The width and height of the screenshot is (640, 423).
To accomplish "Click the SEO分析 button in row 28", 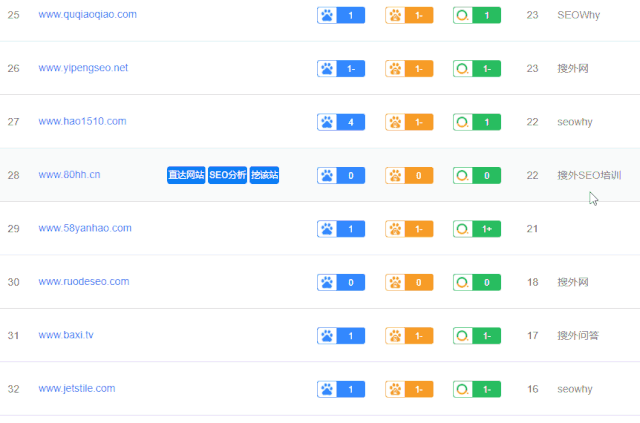I will [x=227, y=175].
